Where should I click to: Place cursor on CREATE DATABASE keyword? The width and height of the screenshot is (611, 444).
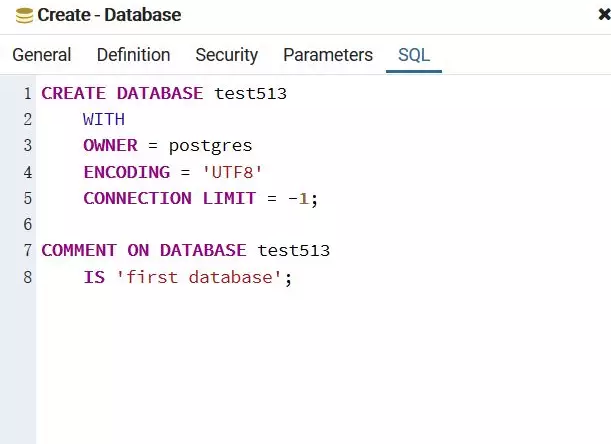click(x=122, y=94)
